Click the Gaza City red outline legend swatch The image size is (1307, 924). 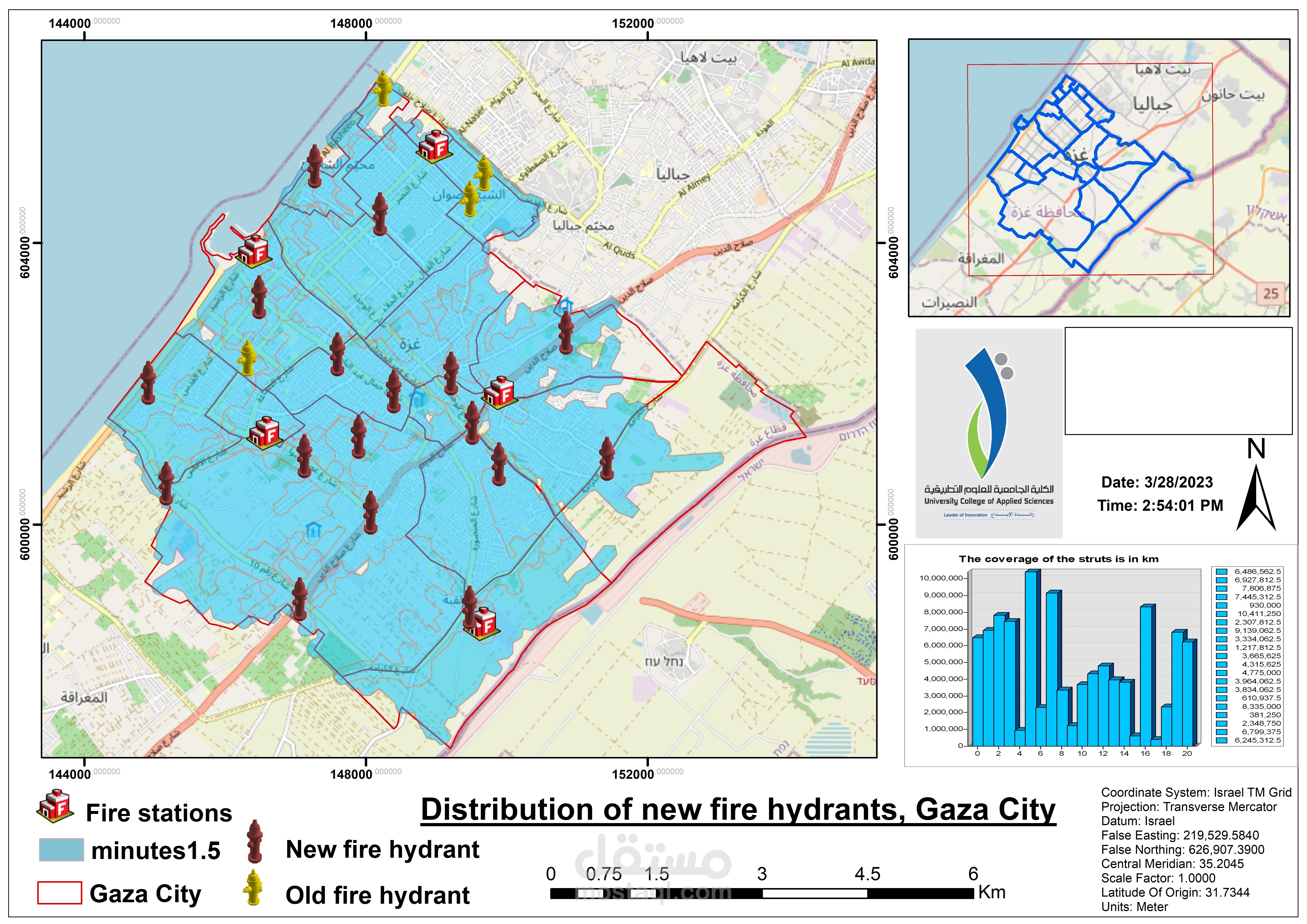click(60, 893)
